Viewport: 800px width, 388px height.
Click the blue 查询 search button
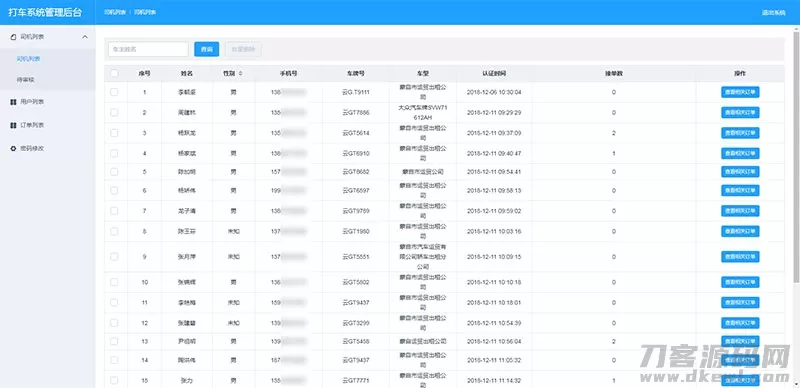tap(207, 50)
